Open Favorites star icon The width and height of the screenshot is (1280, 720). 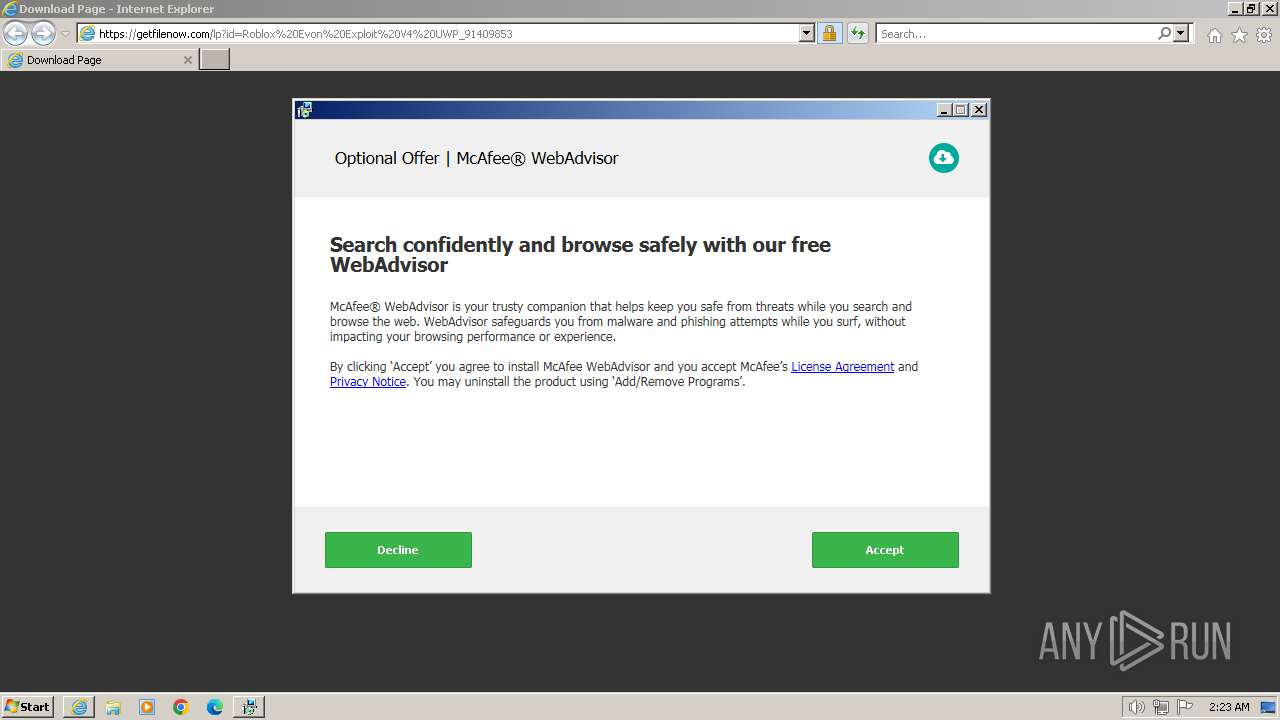click(x=1239, y=35)
